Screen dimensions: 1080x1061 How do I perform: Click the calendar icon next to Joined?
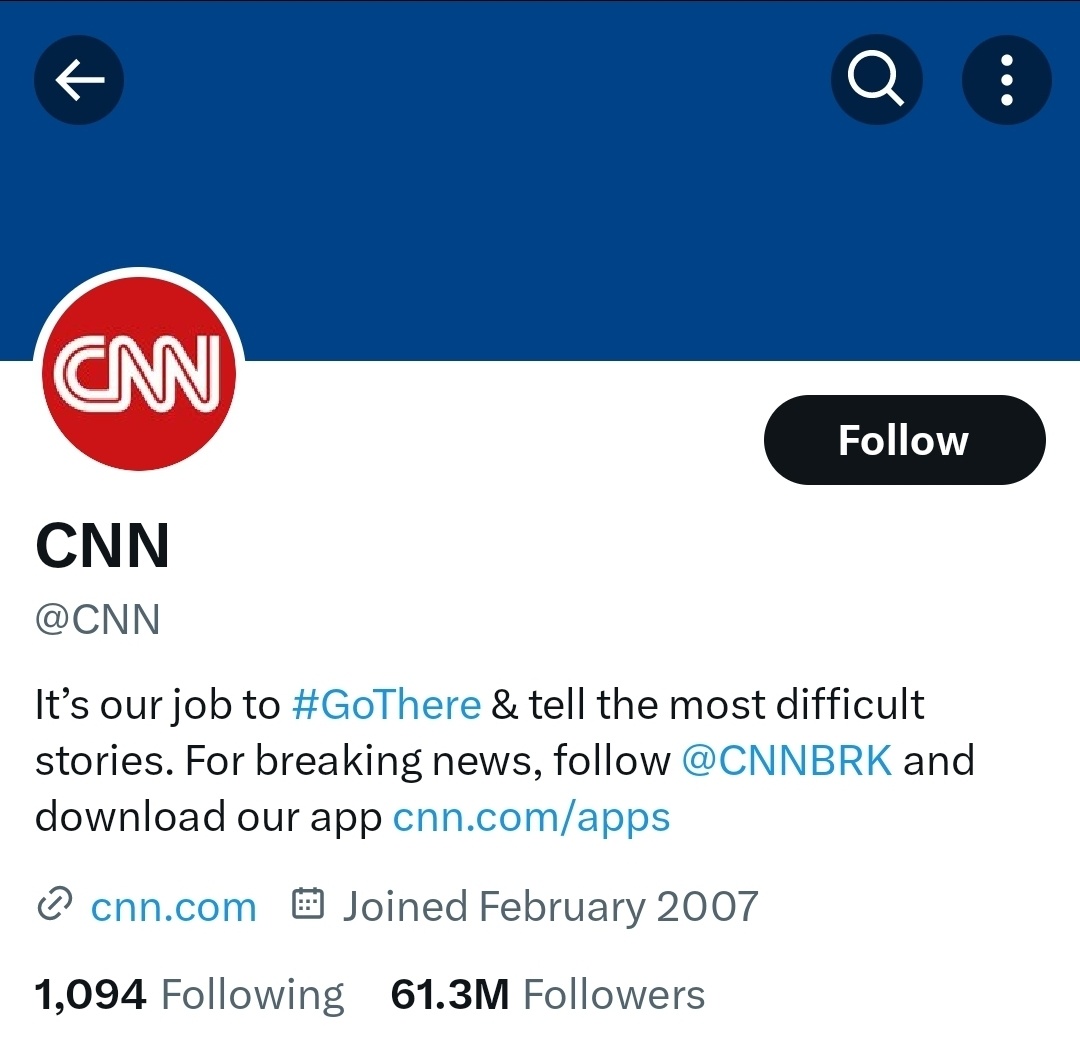click(308, 904)
